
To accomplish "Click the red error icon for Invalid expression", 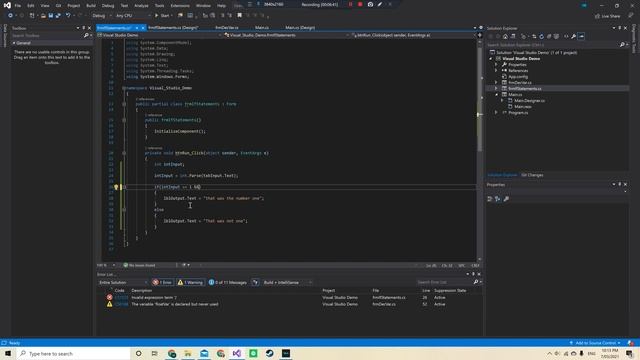I will 109,298.
